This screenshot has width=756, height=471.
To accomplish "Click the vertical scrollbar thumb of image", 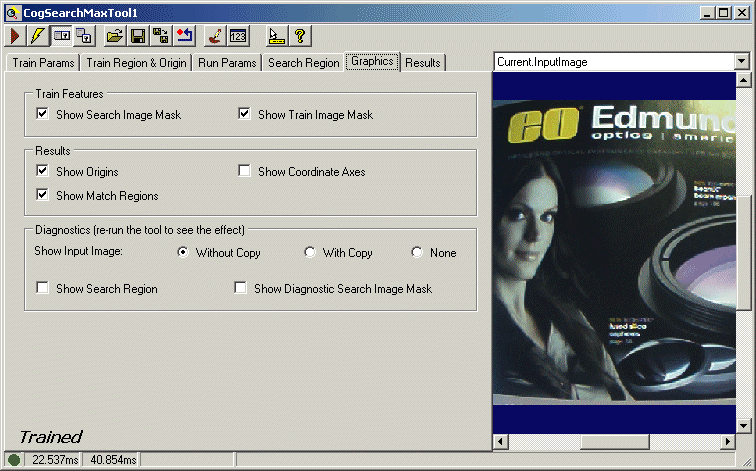I will click(743, 252).
